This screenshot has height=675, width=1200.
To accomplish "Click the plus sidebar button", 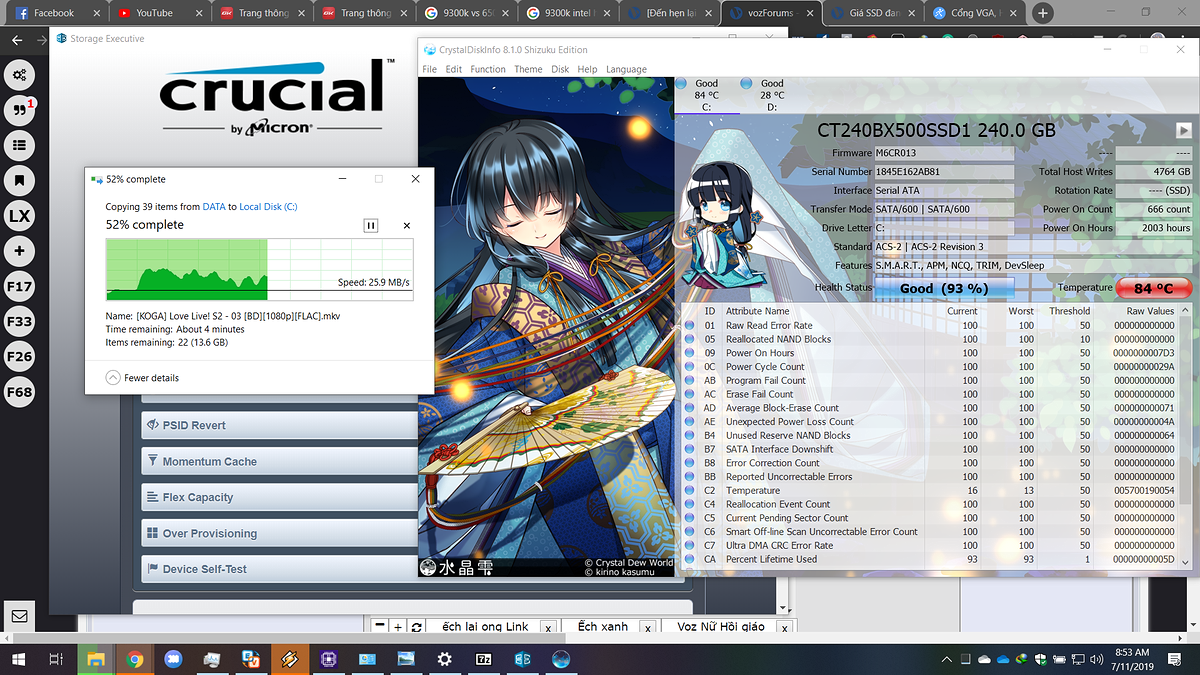I will (x=20, y=251).
